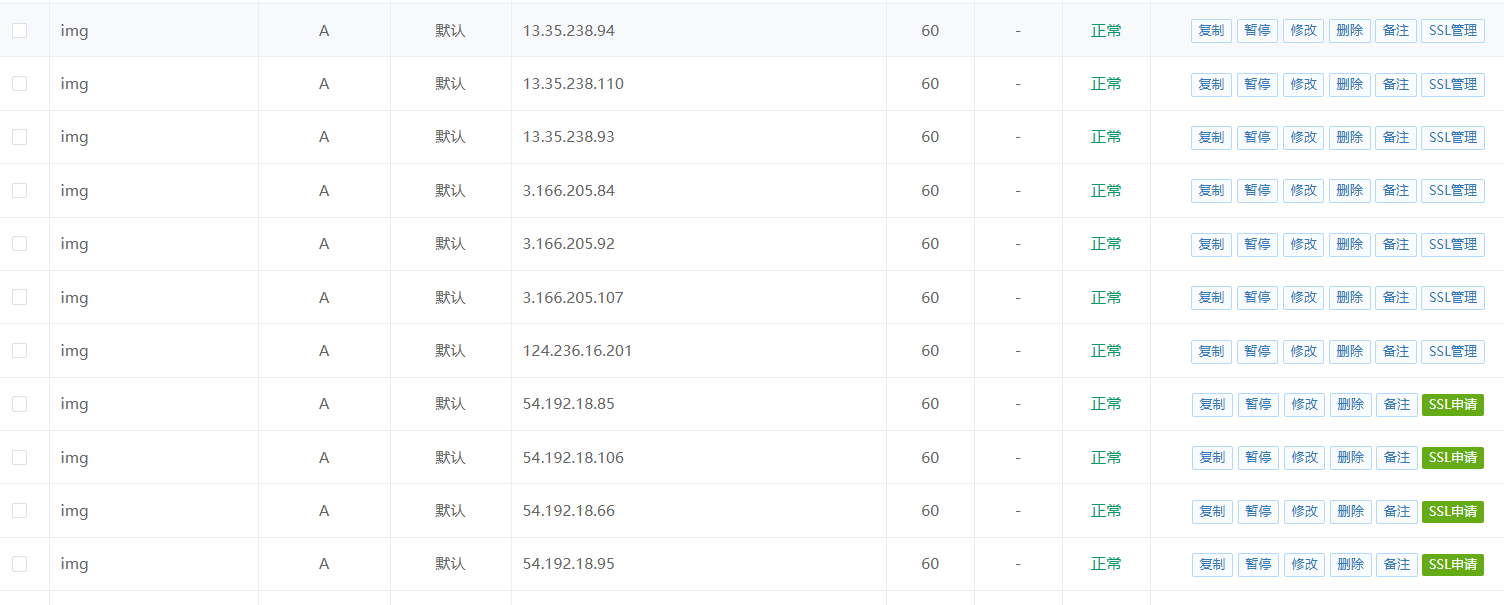Click 复制 for record 13.35.238.94

[x=1211, y=31]
